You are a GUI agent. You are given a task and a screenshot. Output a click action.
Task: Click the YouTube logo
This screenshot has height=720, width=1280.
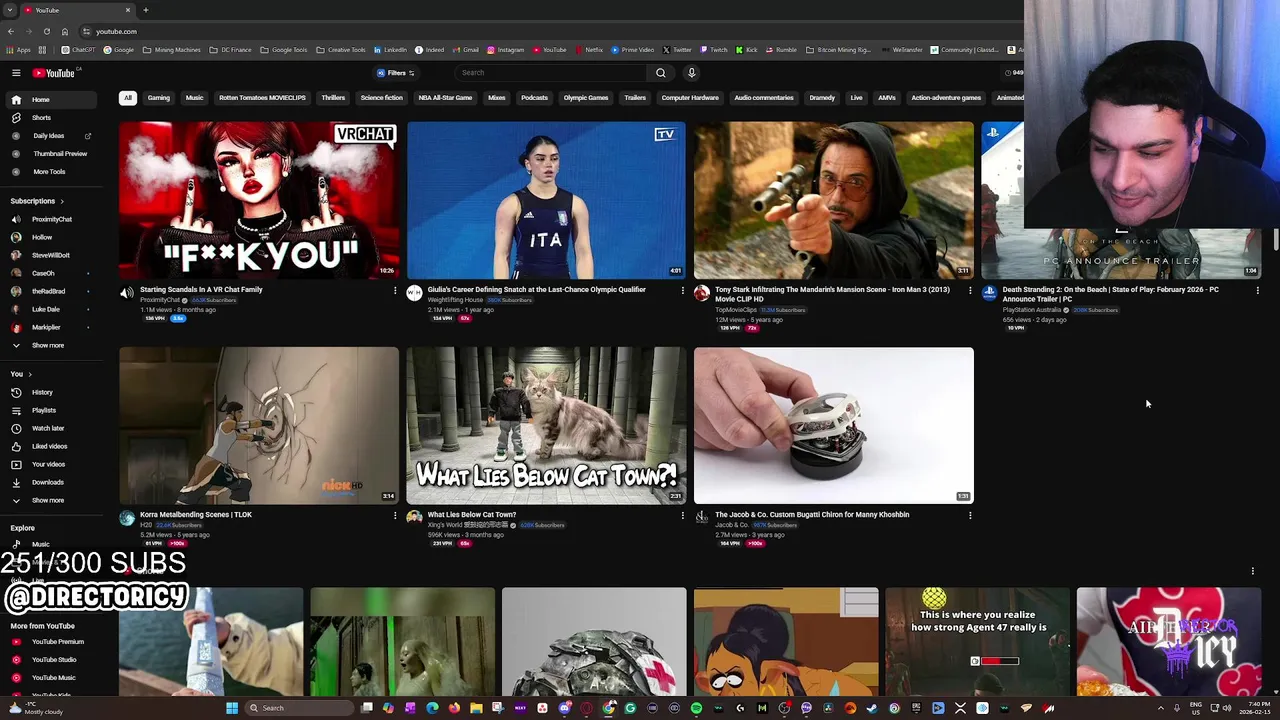click(x=54, y=73)
